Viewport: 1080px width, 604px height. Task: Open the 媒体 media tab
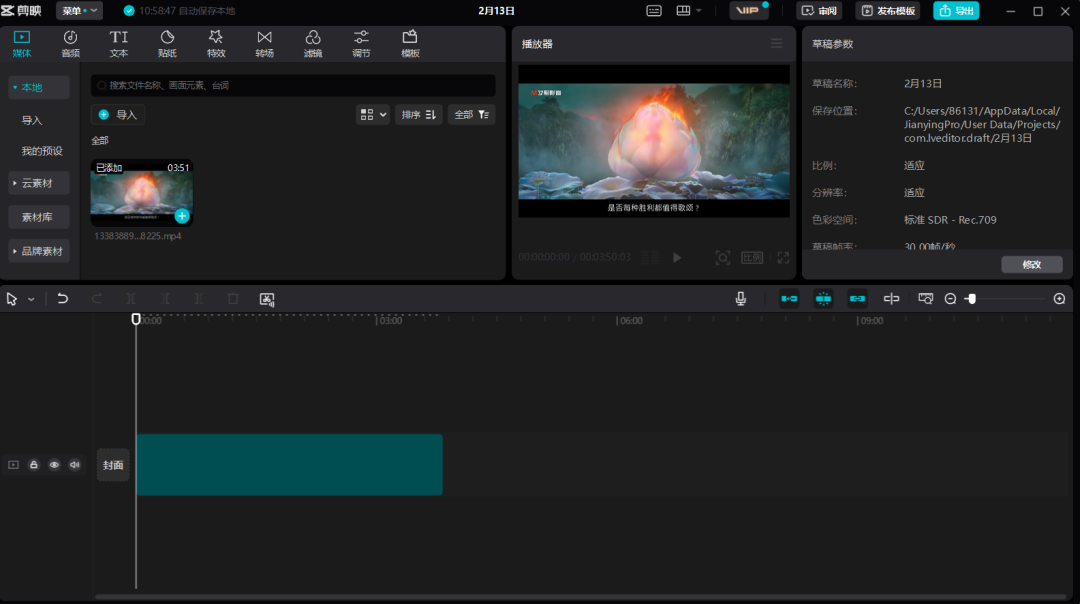tap(22, 43)
